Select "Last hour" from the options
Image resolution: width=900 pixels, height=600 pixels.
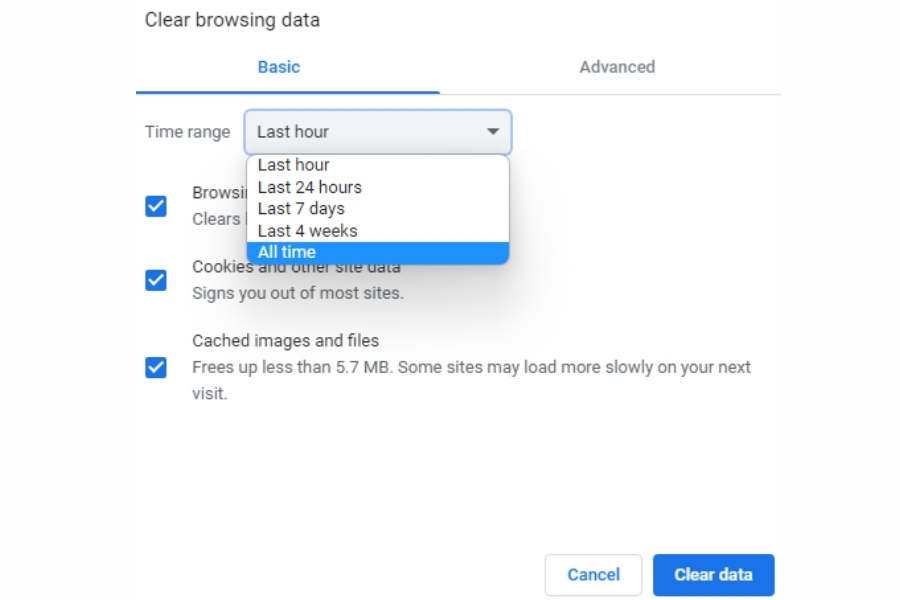(290, 165)
